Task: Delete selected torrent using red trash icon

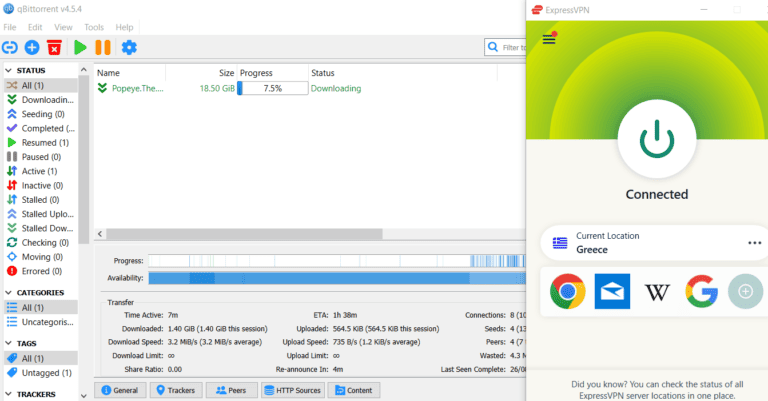Action: 54,47
